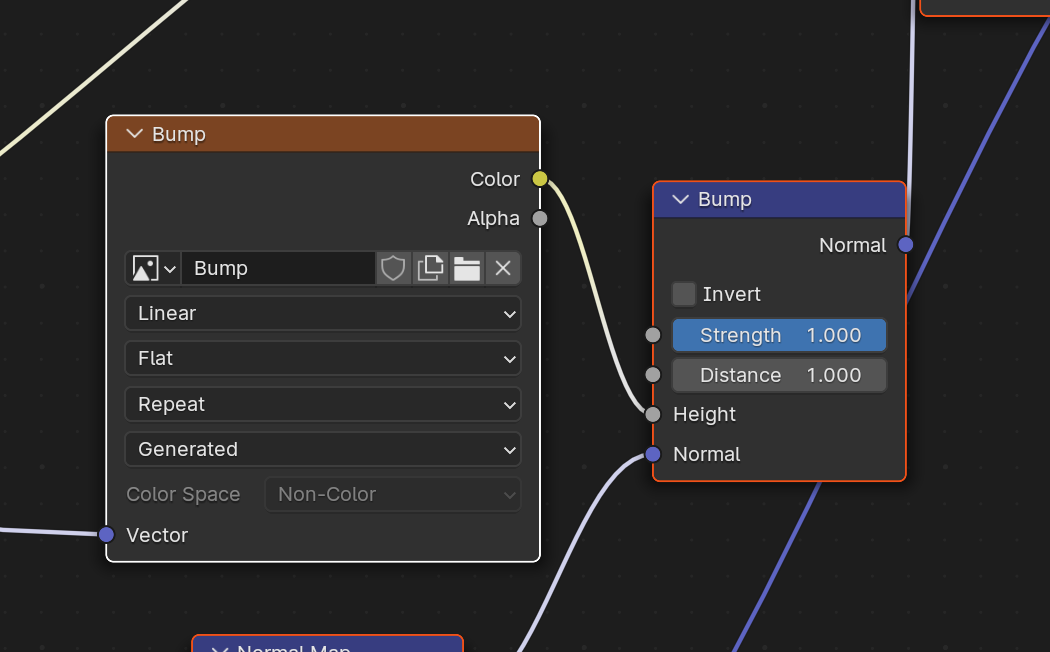Select the brown Bump image node header
This screenshot has height=652, width=1050.
[x=323, y=134]
